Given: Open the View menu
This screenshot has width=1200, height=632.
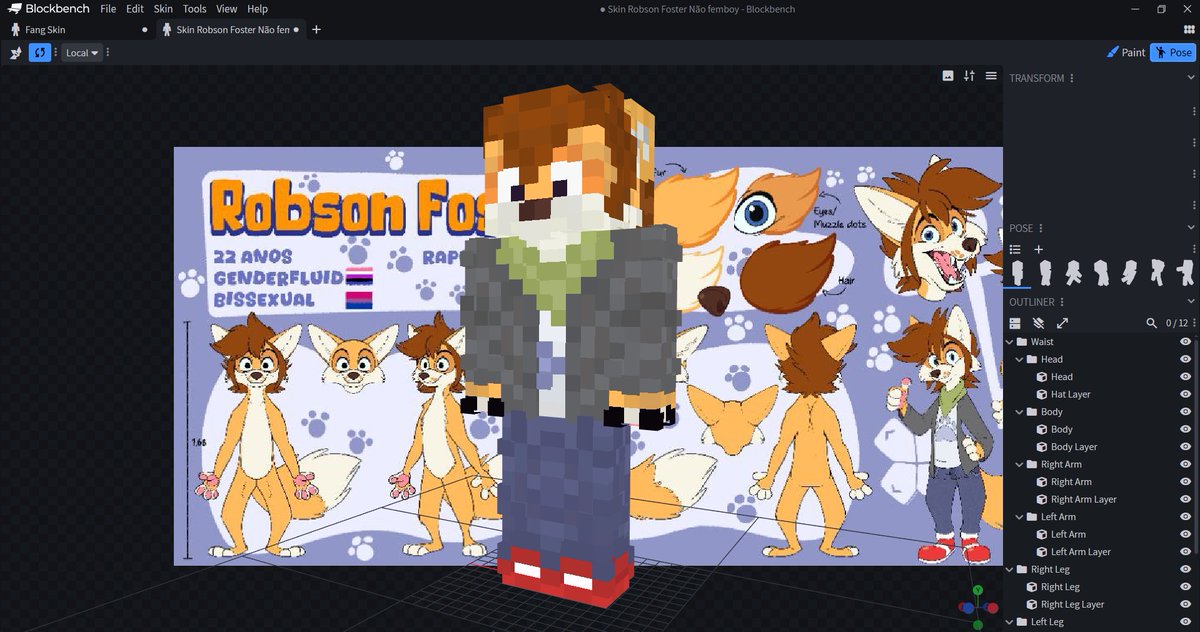Looking at the screenshot, I should point(227,9).
